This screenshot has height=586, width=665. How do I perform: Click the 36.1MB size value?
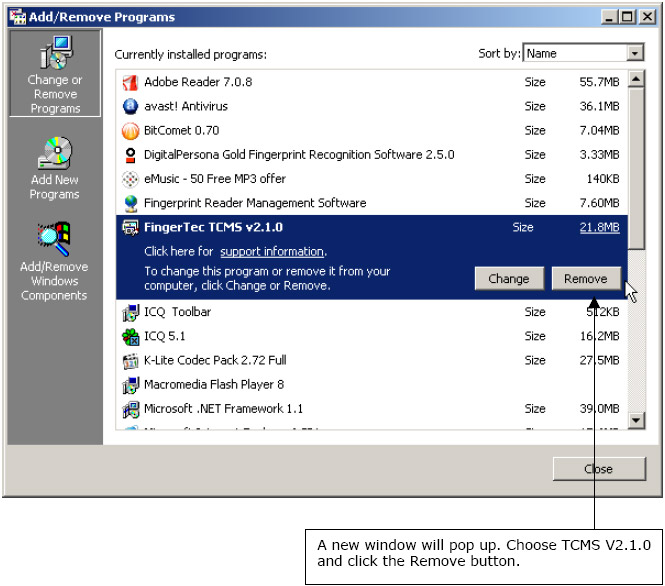point(599,106)
